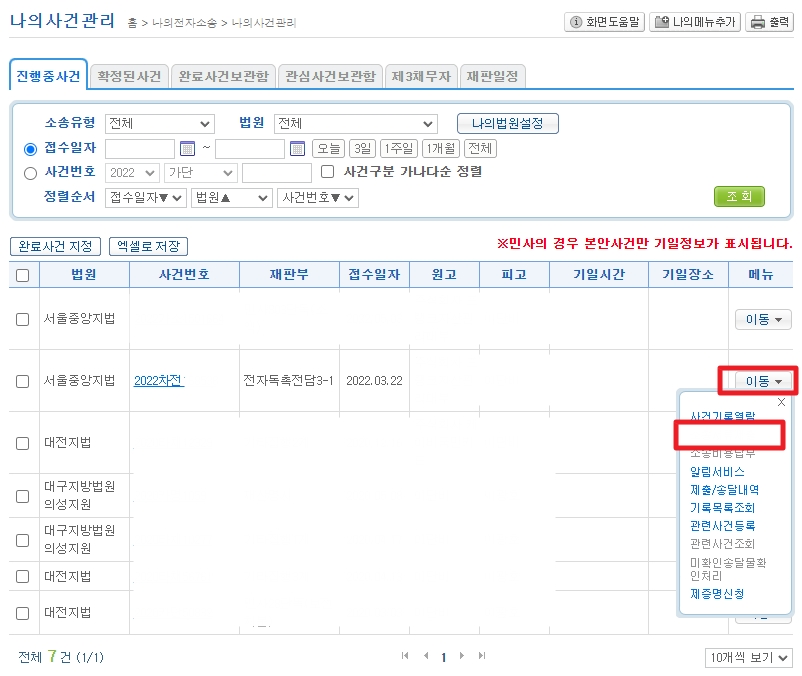802x676 pixels.
Task: Go to last page of results
Action: point(482,656)
